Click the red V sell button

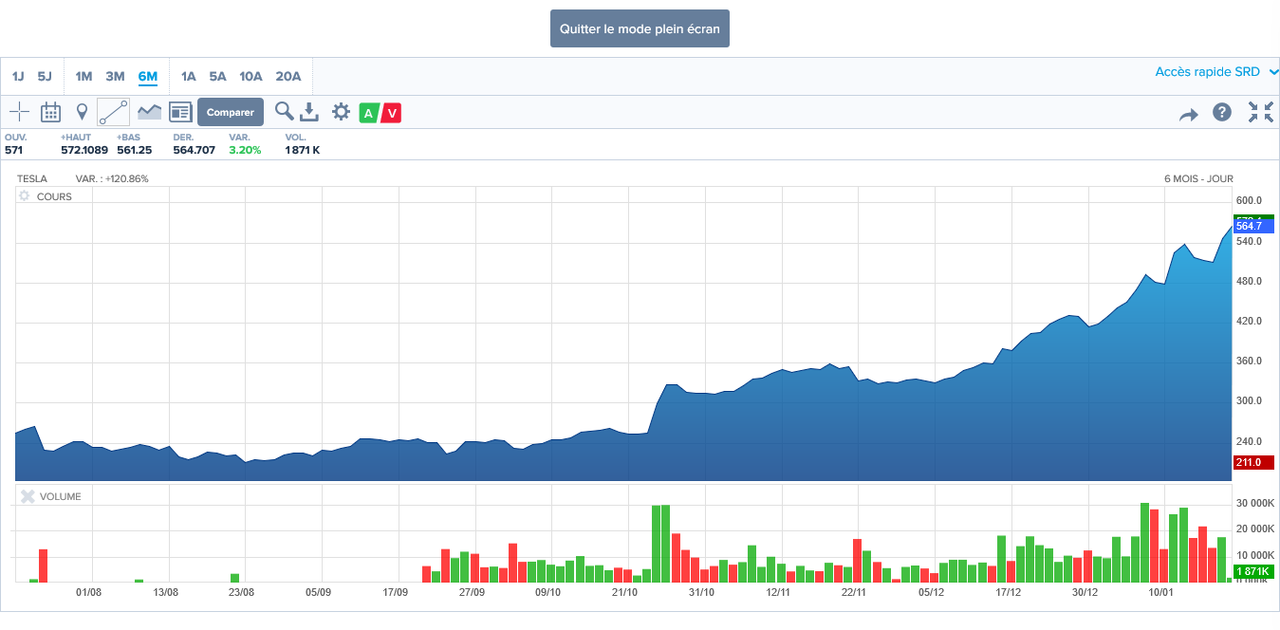(391, 113)
